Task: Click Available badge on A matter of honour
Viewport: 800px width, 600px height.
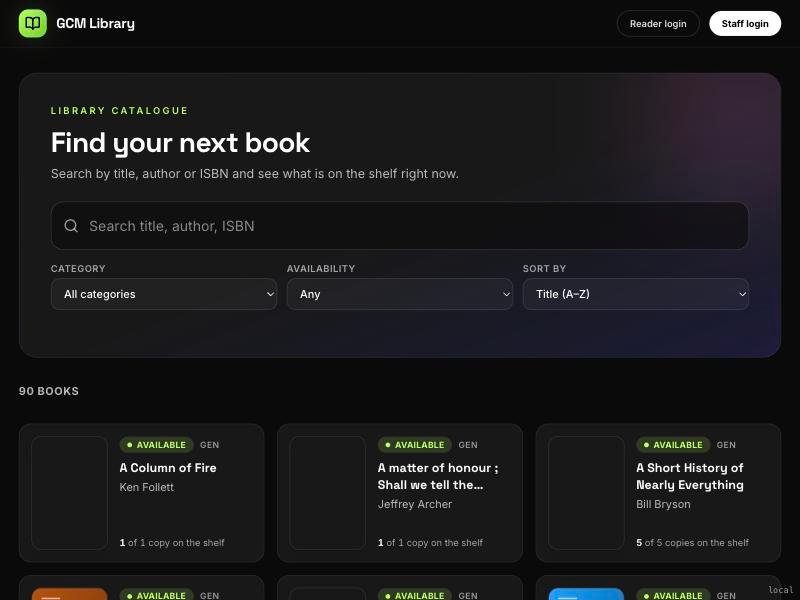Action: click(x=415, y=445)
